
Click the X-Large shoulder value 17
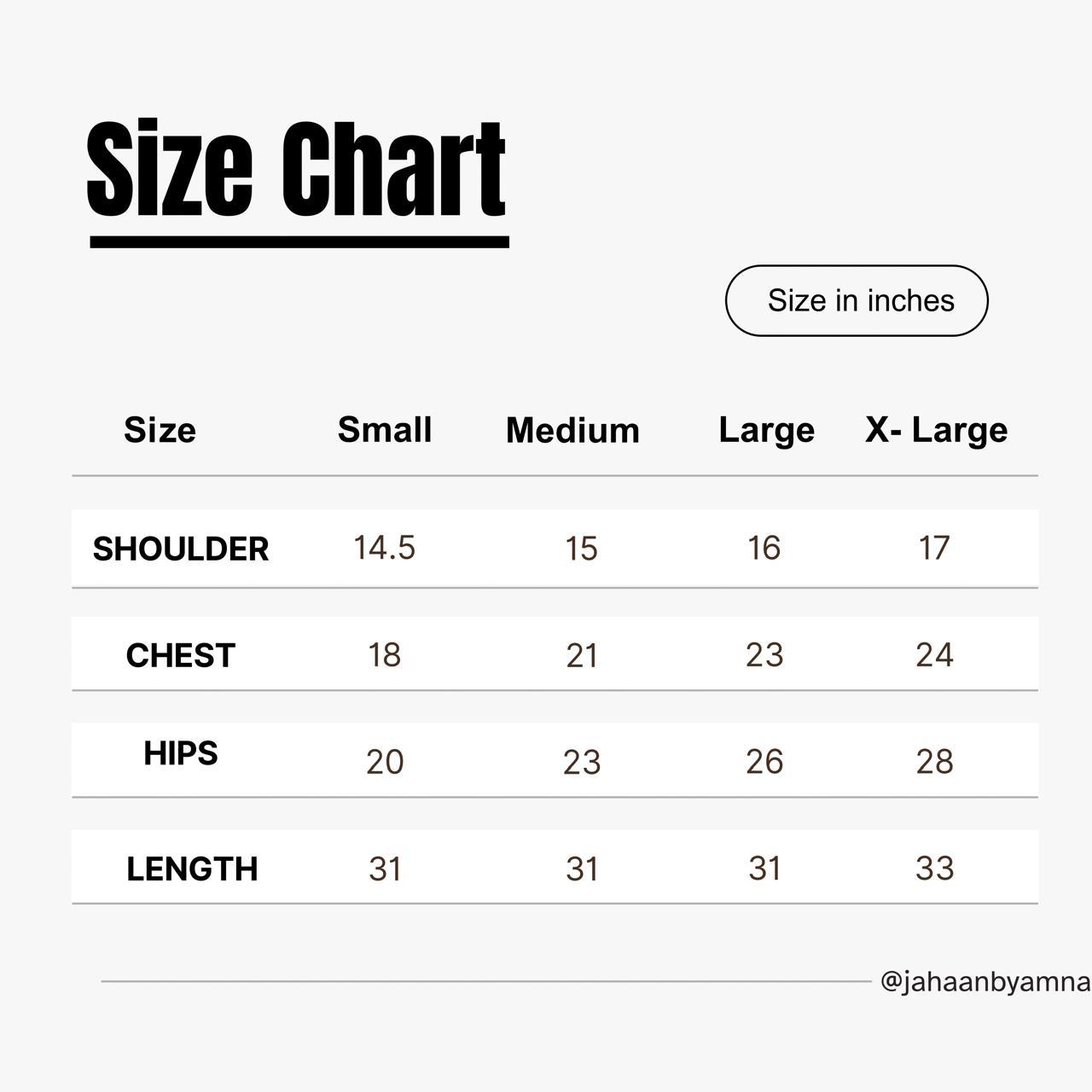[934, 548]
